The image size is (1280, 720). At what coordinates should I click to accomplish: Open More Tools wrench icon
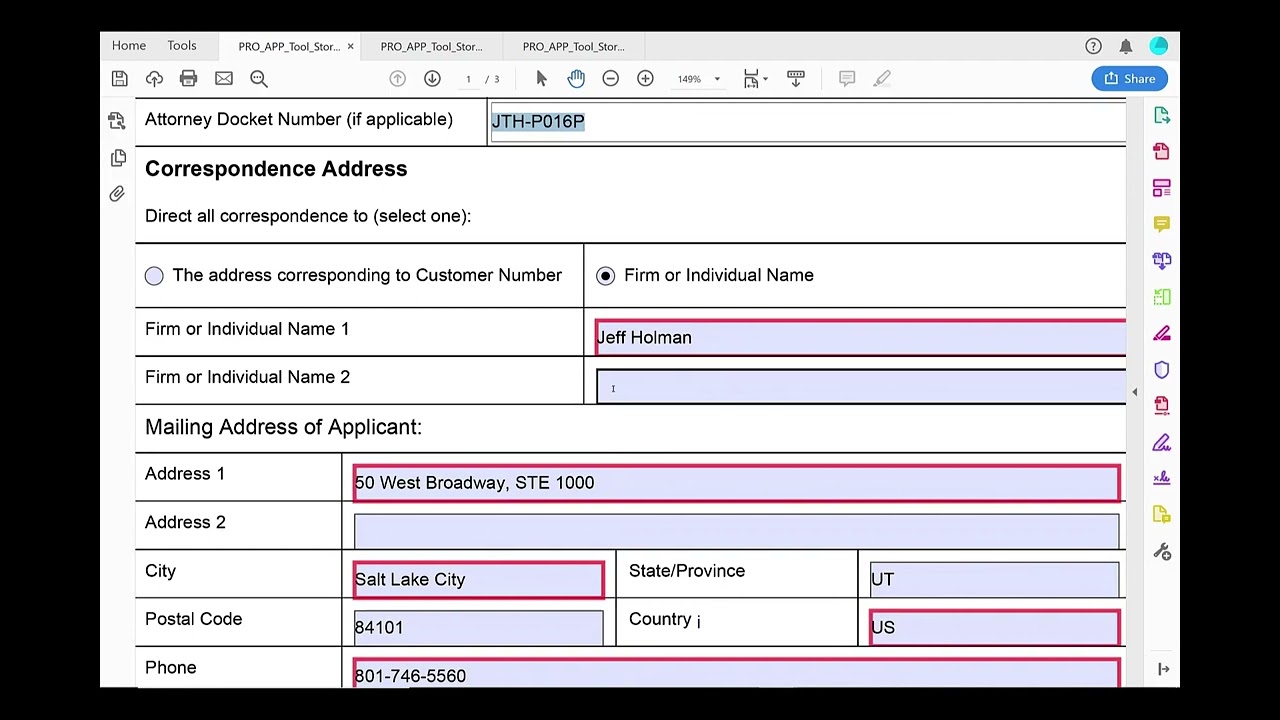click(x=1162, y=552)
